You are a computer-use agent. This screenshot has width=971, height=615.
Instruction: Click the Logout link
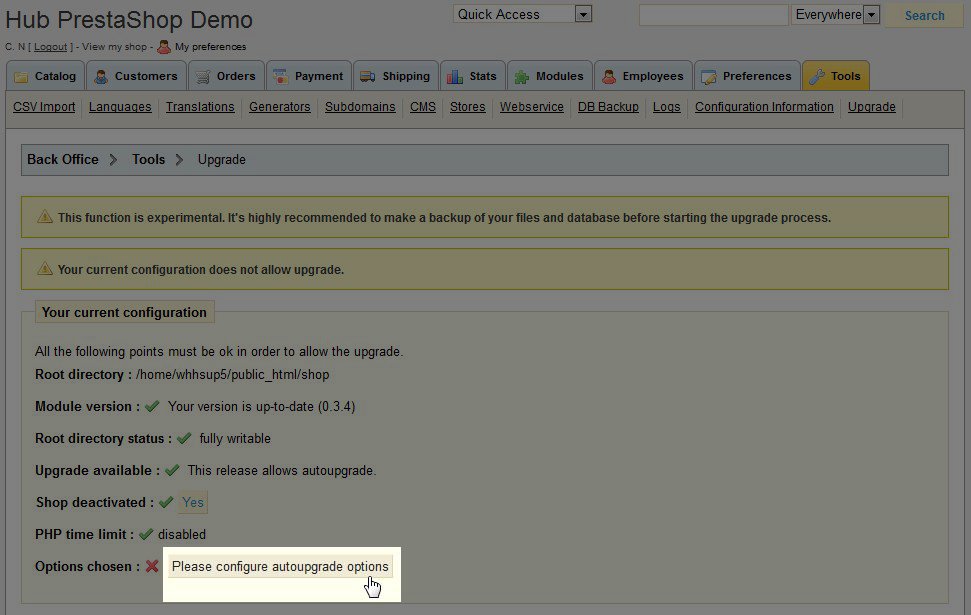pos(50,47)
